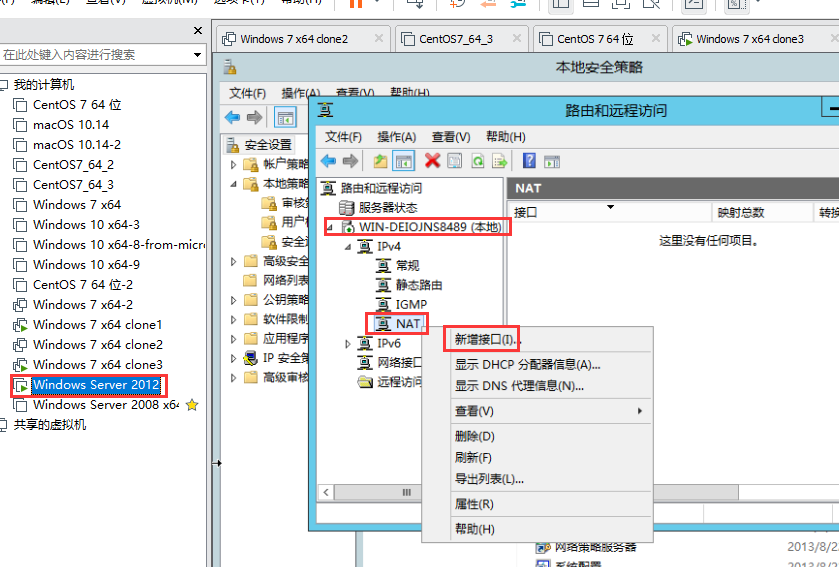This screenshot has width=839, height=567.
Task: Expand the IP 安全策略 node in security tree
Action: coord(233,358)
